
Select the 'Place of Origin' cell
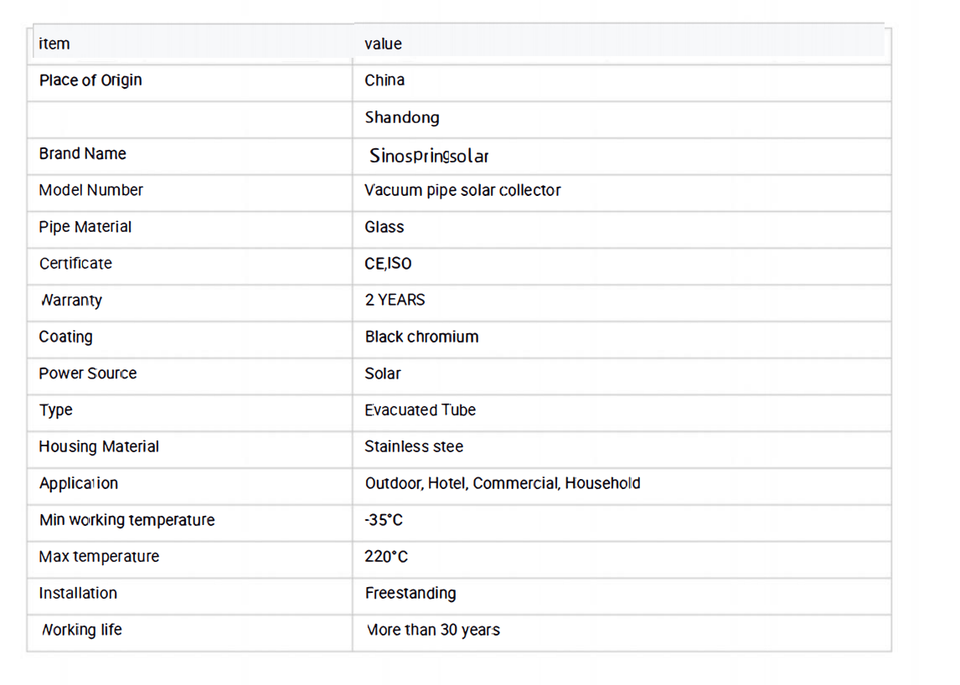coord(90,80)
